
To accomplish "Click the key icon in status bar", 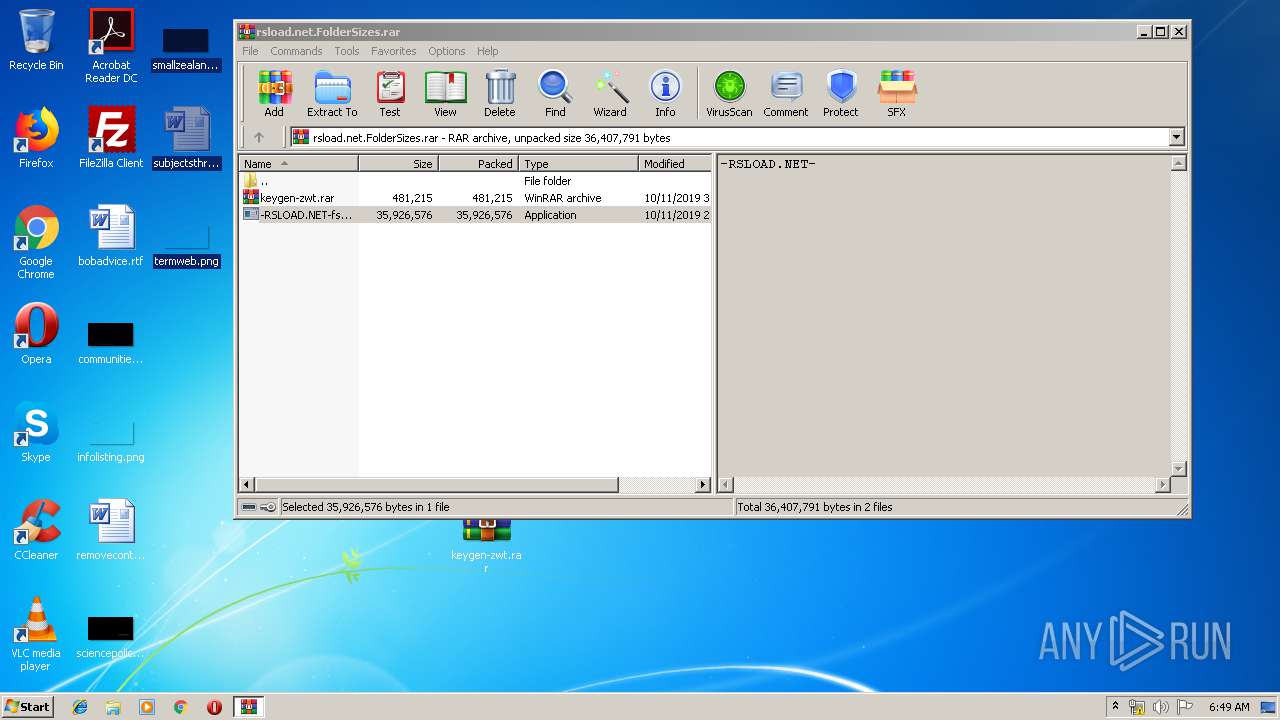I will pyautogui.click(x=268, y=507).
